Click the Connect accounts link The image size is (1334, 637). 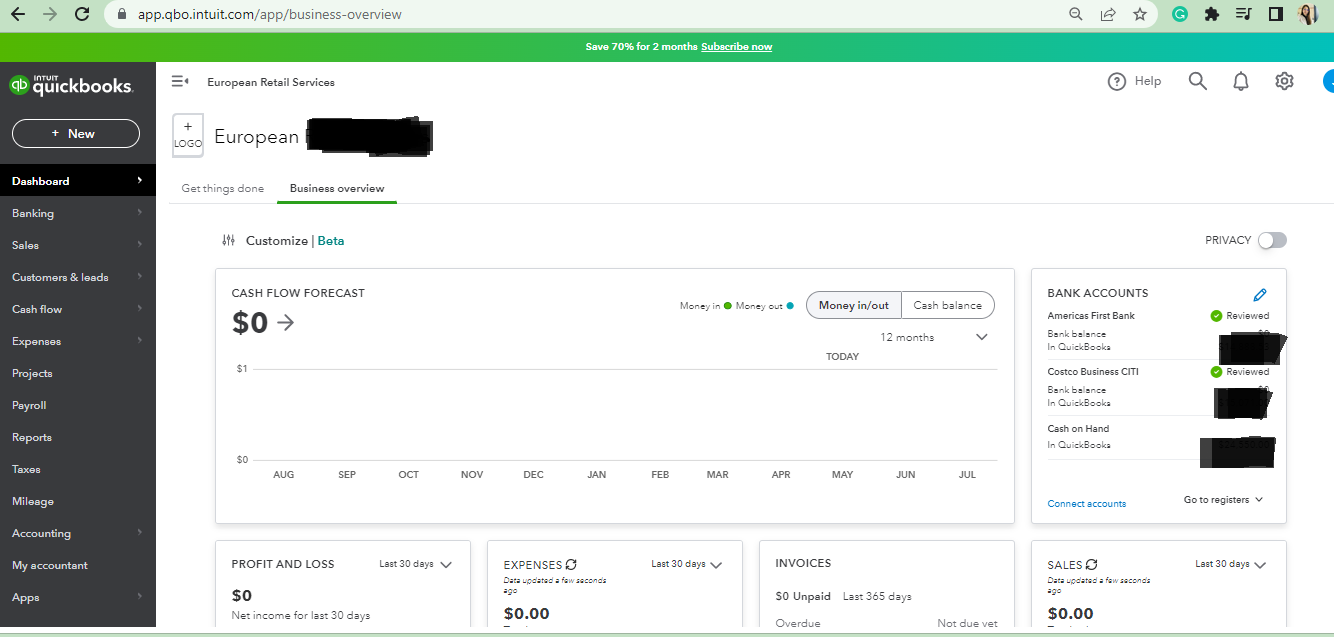click(1086, 504)
